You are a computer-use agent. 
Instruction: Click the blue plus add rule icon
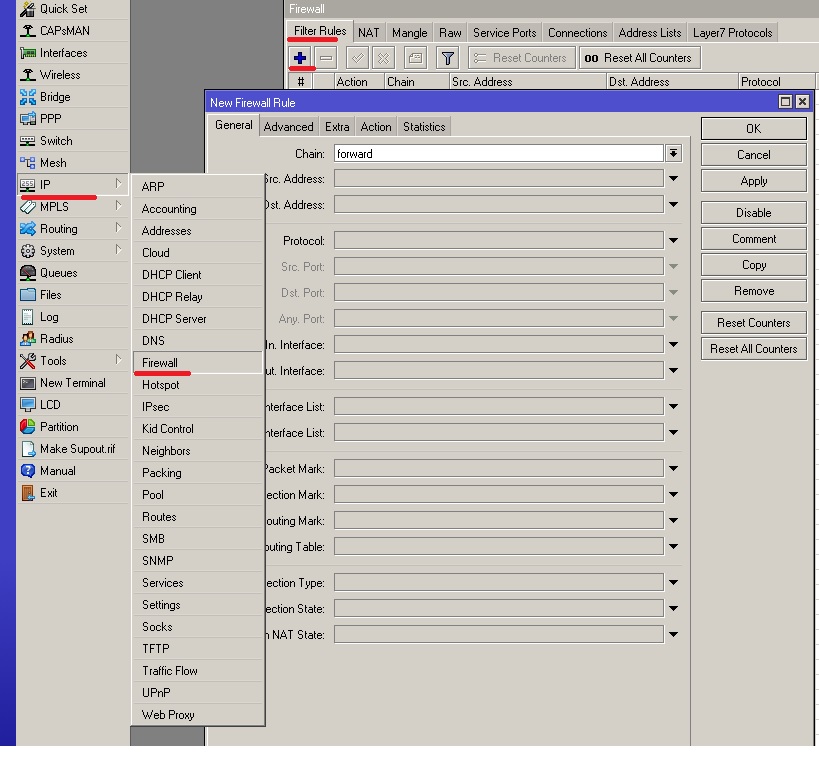point(299,58)
